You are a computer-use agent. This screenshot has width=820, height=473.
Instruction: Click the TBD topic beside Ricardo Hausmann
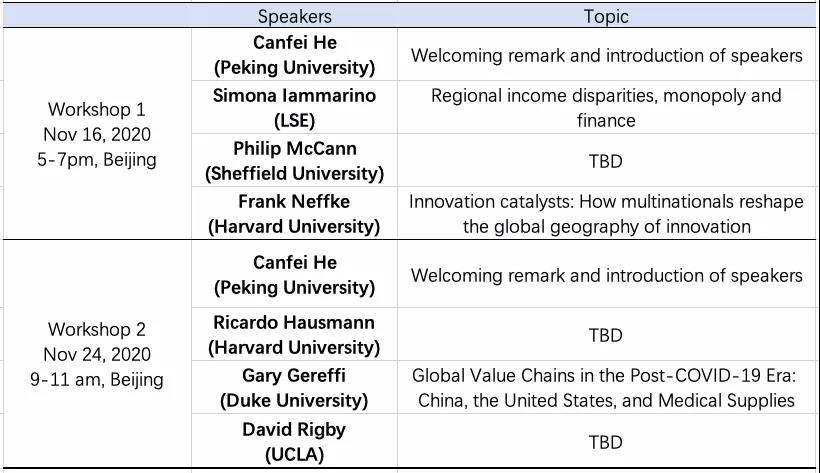point(606,335)
